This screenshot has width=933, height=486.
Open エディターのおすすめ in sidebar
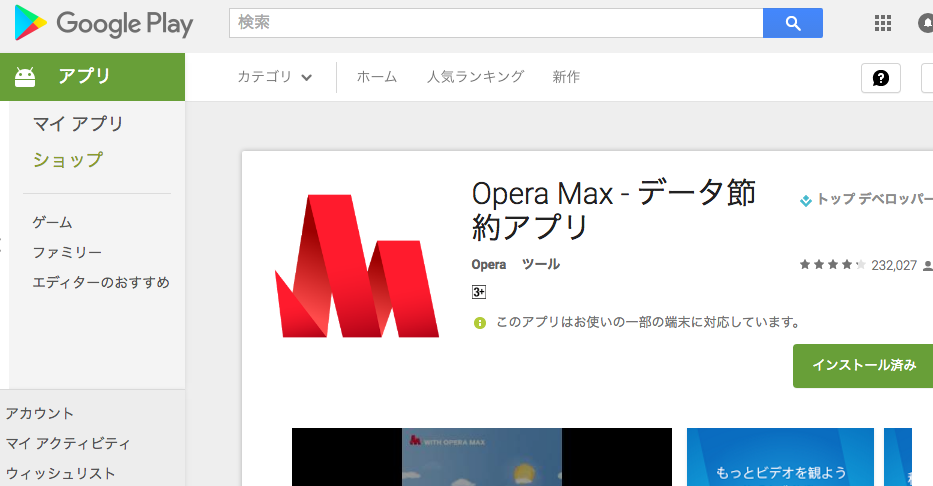click(101, 283)
